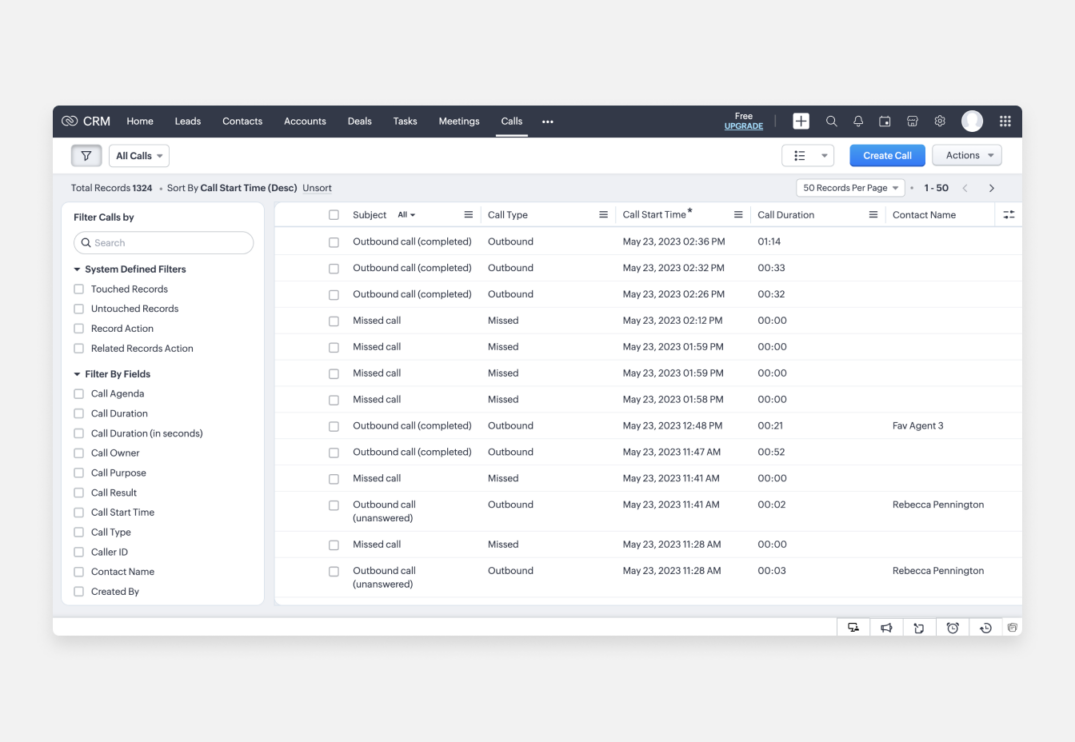This screenshot has height=742, width=1075.
Task: Check the Call Owner filter checkbox
Action: (x=79, y=453)
